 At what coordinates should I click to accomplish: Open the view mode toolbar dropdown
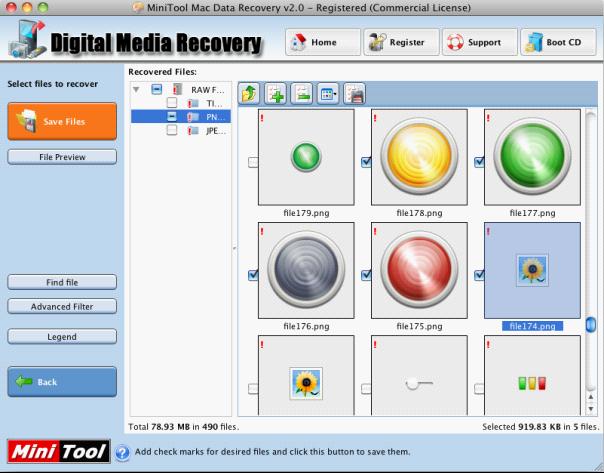point(328,94)
